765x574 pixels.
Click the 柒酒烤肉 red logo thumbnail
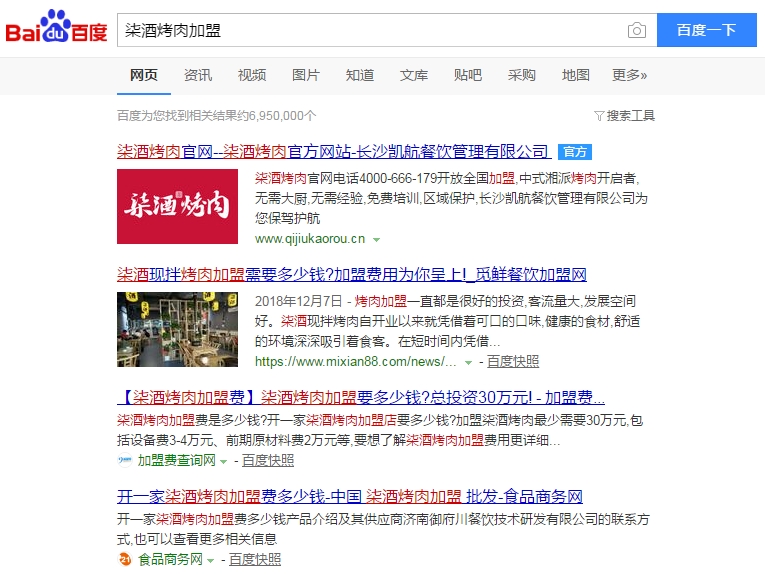177,206
